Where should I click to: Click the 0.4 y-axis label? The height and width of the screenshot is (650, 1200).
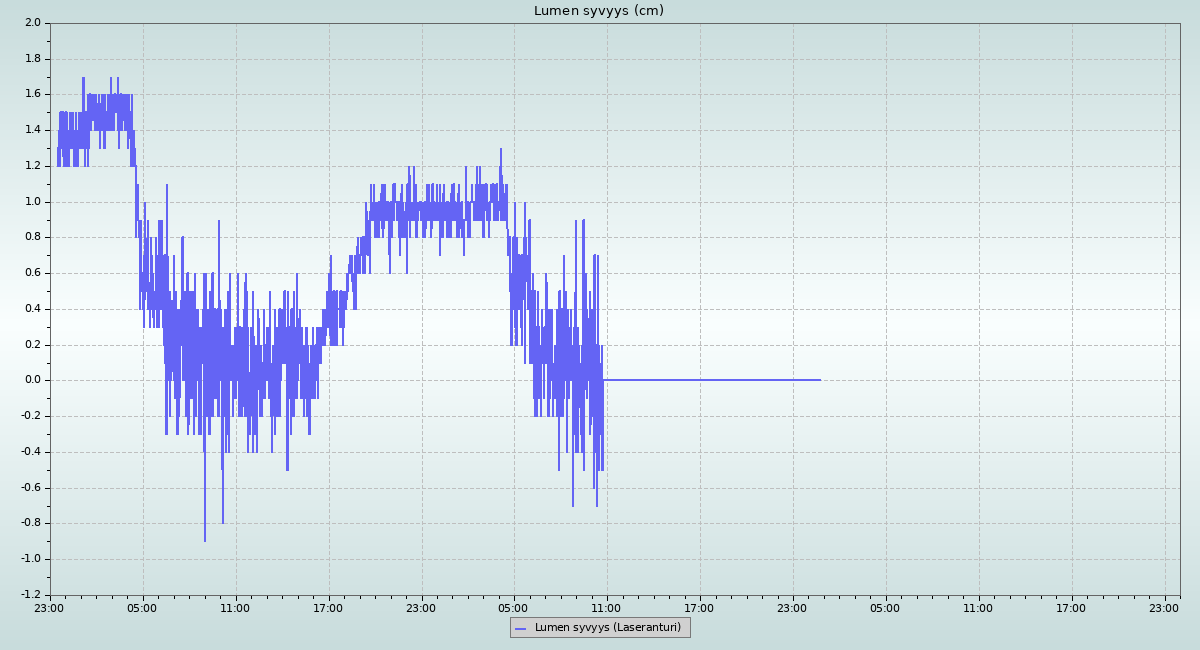click(32, 308)
